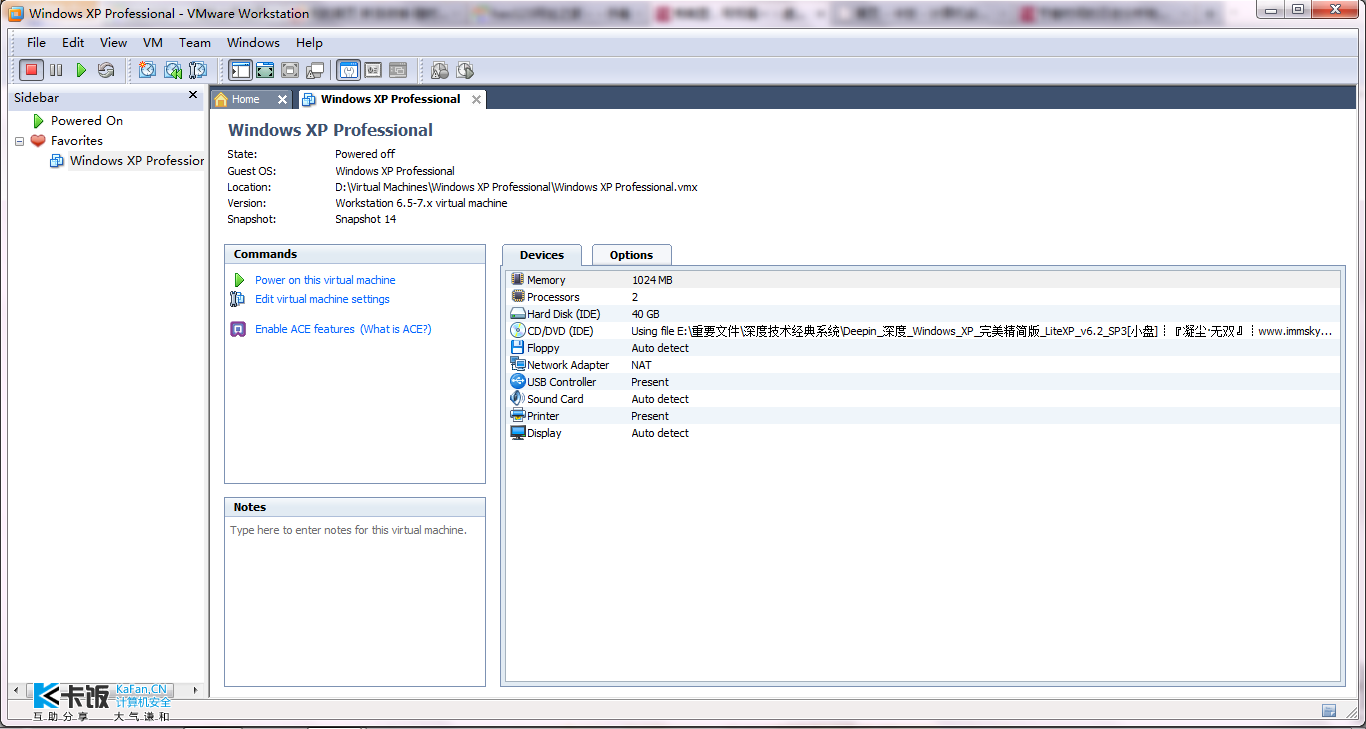Click the Floppy disk icon in the Devices list
The height and width of the screenshot is (729, 1366).
point(518,348)
